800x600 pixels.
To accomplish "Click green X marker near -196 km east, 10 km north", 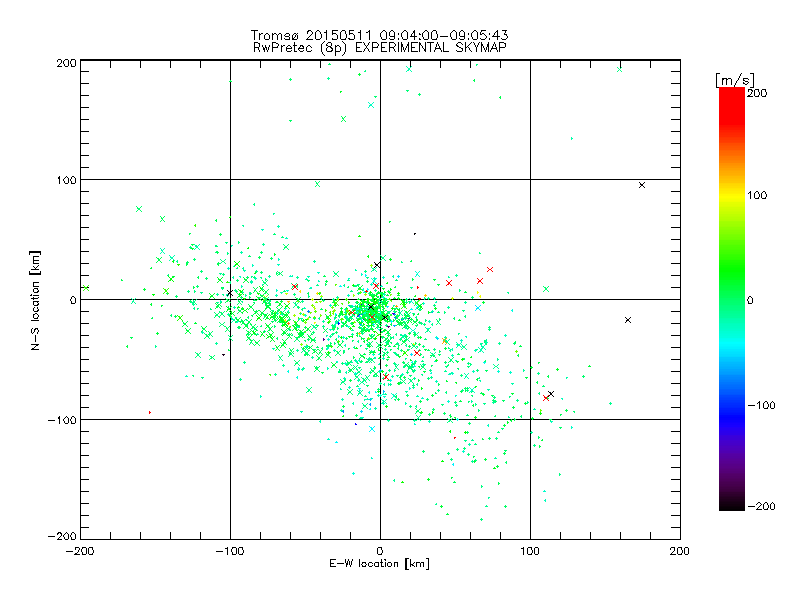I will [x=86, y=288].
